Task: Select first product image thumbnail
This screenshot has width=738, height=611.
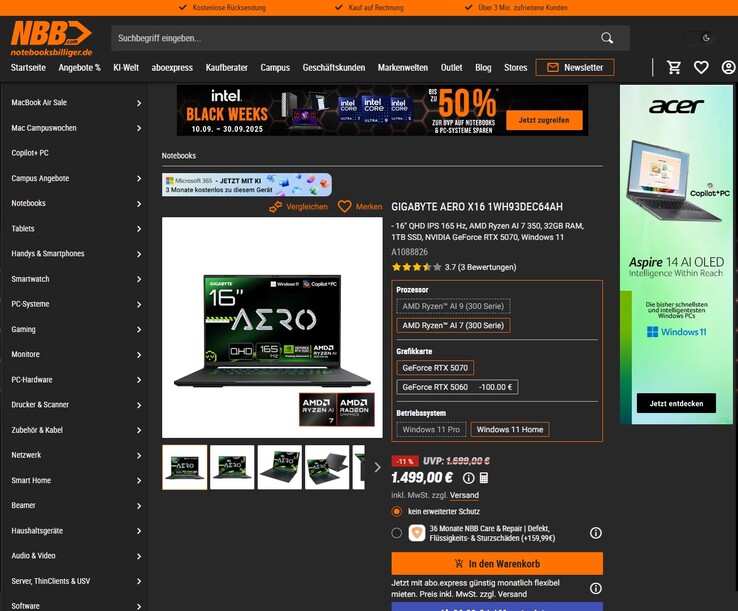Action: coord(184,467)
